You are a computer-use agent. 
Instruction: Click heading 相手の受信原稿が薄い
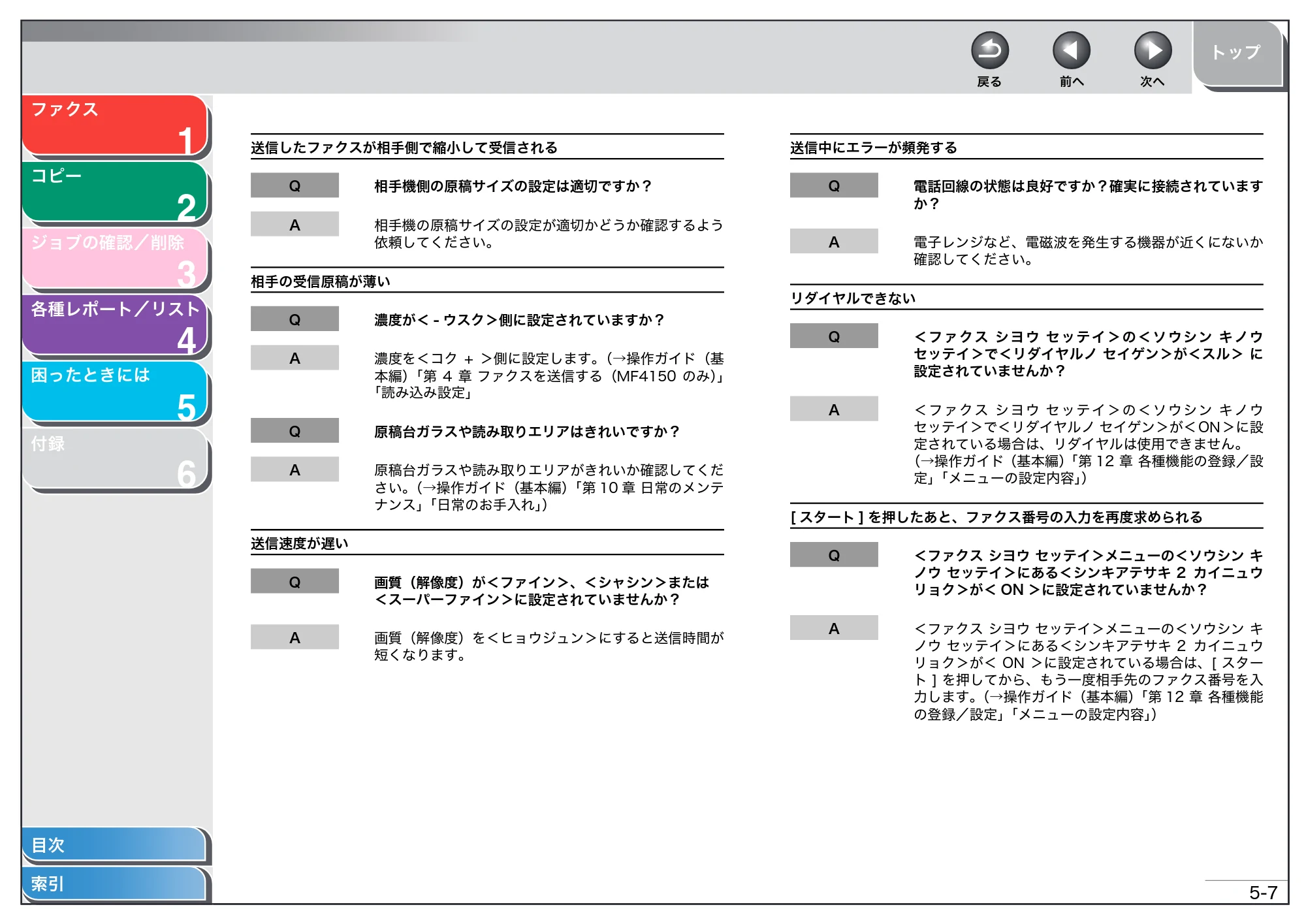pos(321,281)
